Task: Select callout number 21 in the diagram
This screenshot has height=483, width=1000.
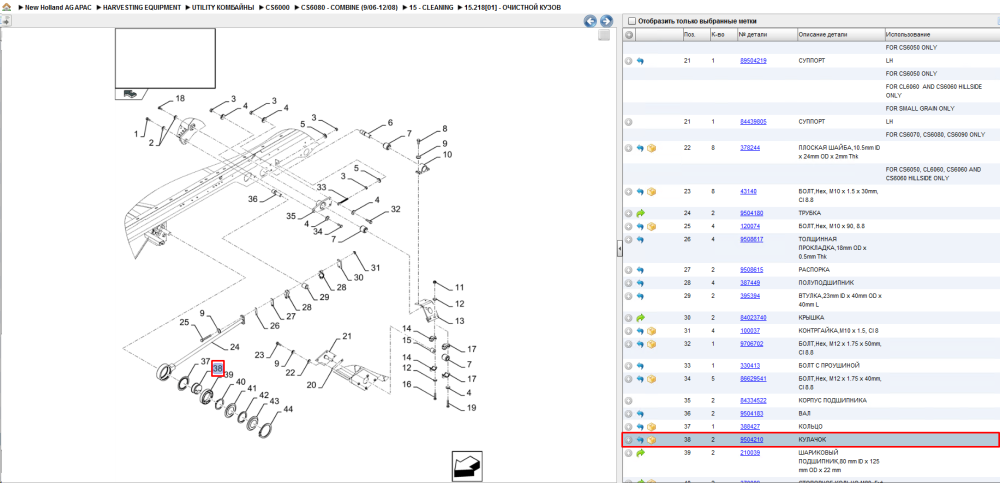Action: coord(347,336)
